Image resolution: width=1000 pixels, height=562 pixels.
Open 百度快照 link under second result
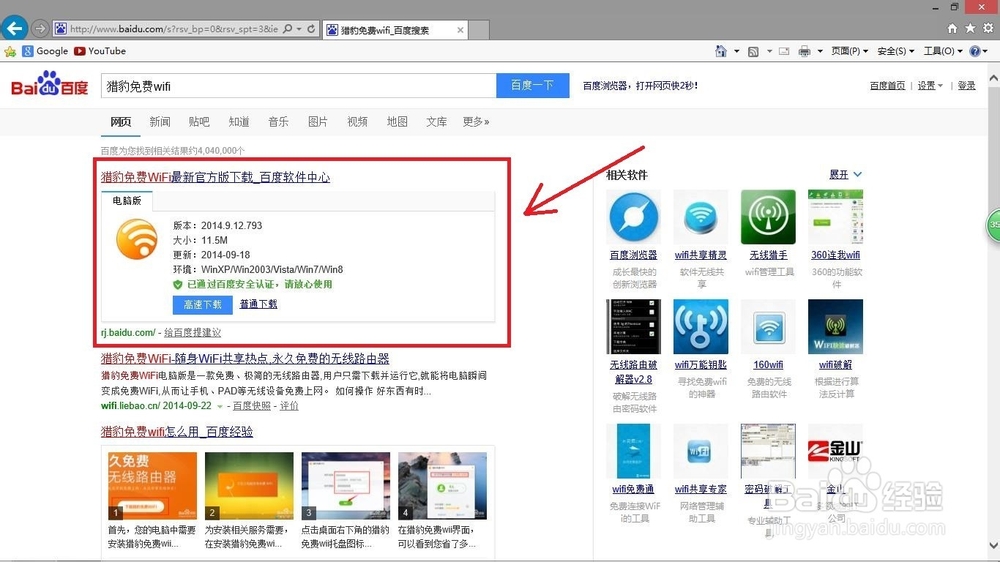point(252,406)
